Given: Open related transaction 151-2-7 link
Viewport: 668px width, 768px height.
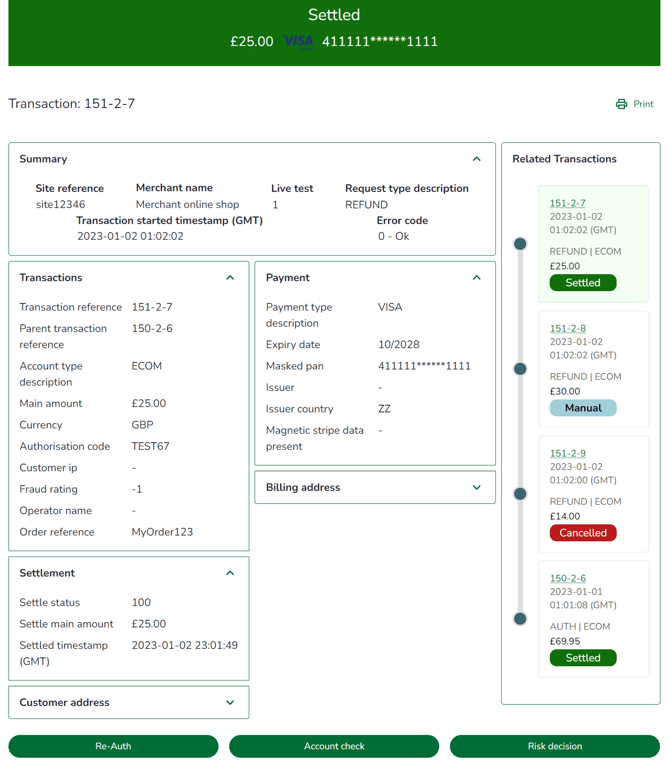Looking at the screenshot, I should pyautogui.click(x=567, y=203).
